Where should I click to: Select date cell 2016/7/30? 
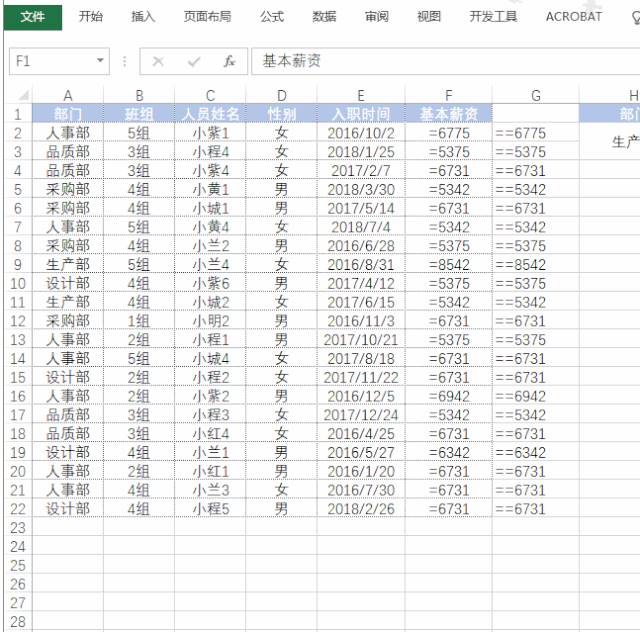pyautogui.click(x=361, y=490)
